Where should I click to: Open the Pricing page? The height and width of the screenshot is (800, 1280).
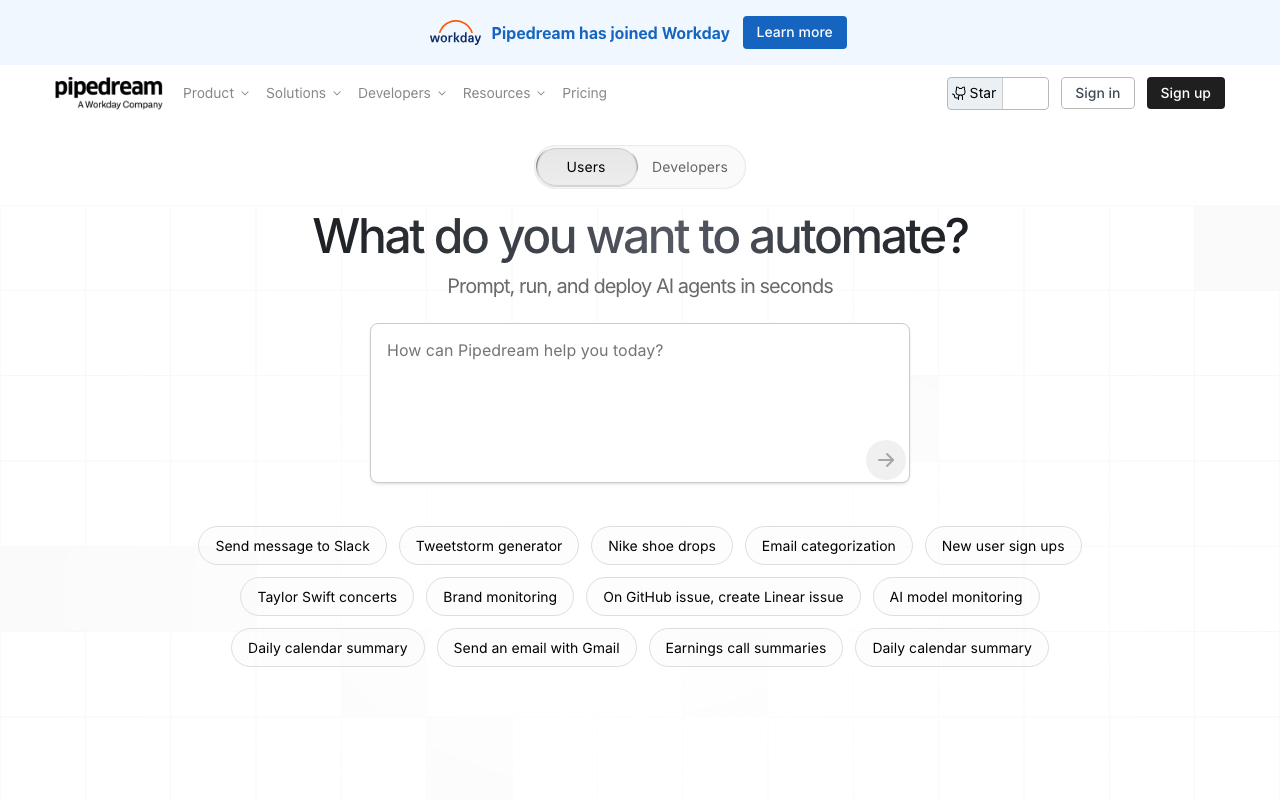point(584,93)
